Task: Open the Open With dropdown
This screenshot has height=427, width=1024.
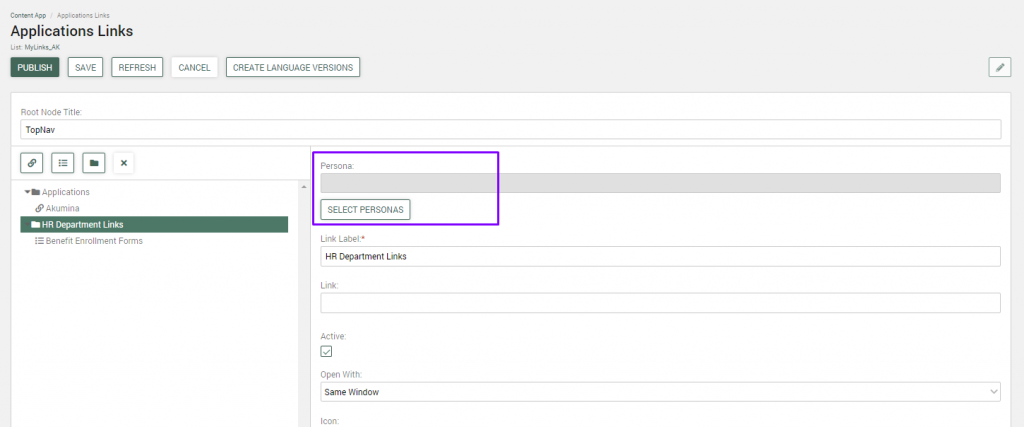Action: click(x=660, y=392)
